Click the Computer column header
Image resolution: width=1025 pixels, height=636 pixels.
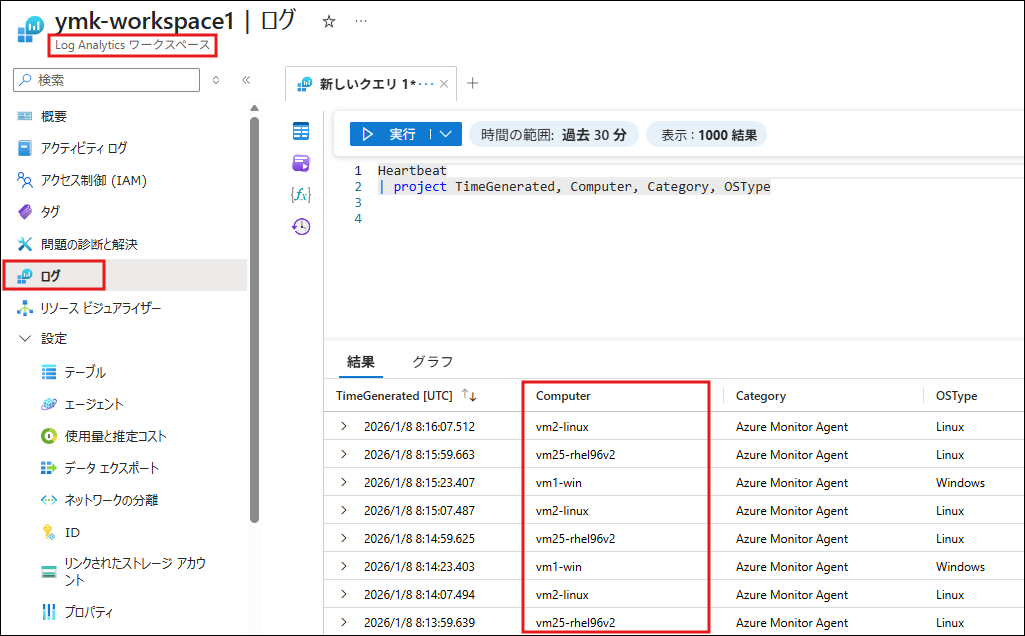(563, 395)
